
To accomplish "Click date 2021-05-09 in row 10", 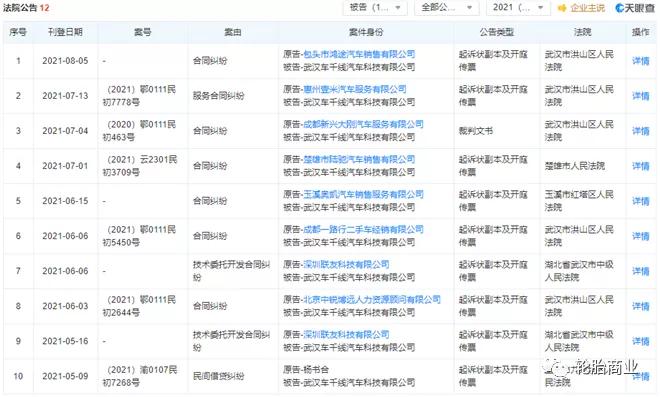I will (x=65, y=376).
